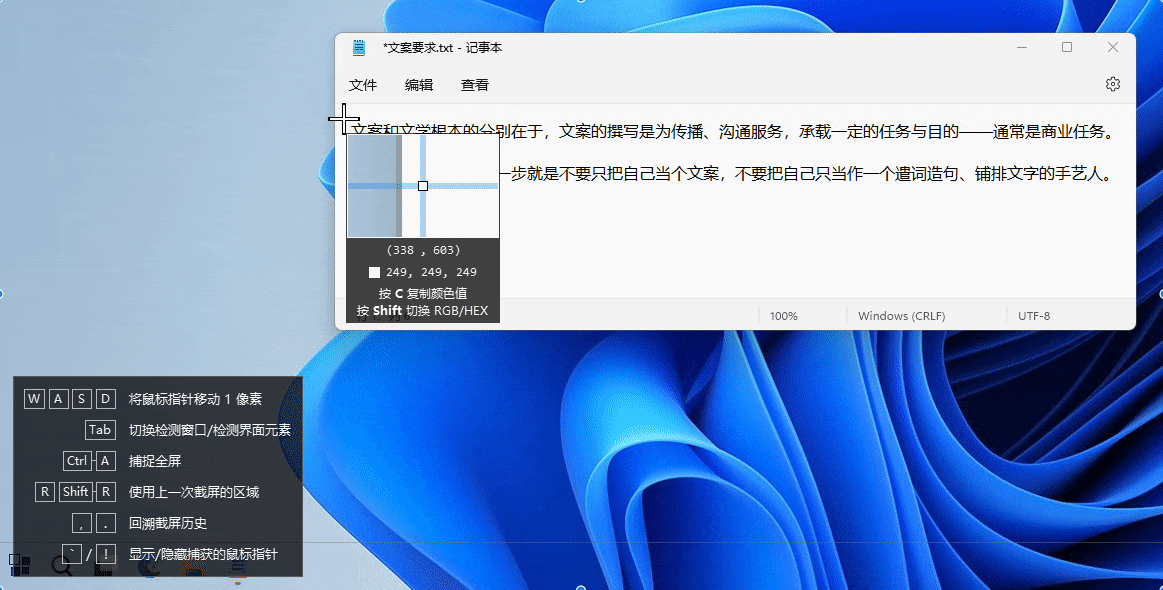This screenshot has width=1163, height=590.
Task: Click the UTF-8 encoding indicator
Action: click(x=1033, y=316)
